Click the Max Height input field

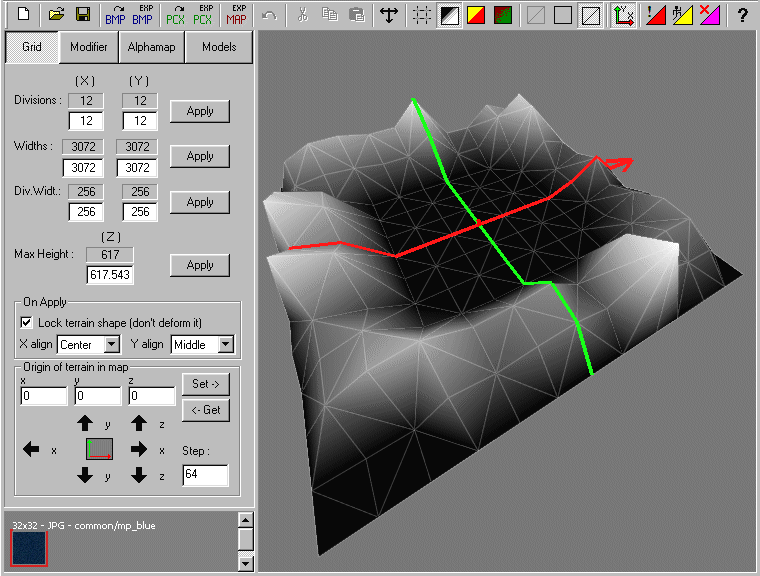[110, 274]
